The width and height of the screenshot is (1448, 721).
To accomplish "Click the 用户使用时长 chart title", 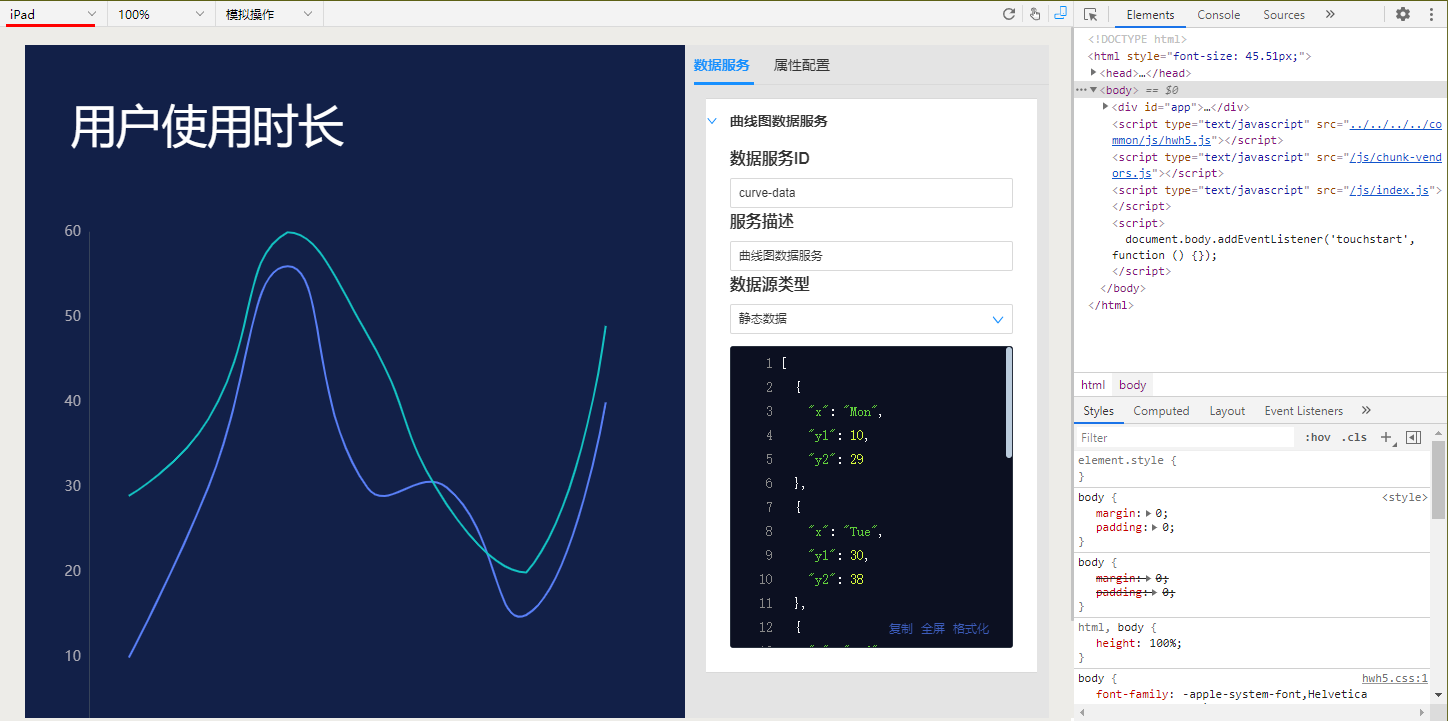I will 207,127.
